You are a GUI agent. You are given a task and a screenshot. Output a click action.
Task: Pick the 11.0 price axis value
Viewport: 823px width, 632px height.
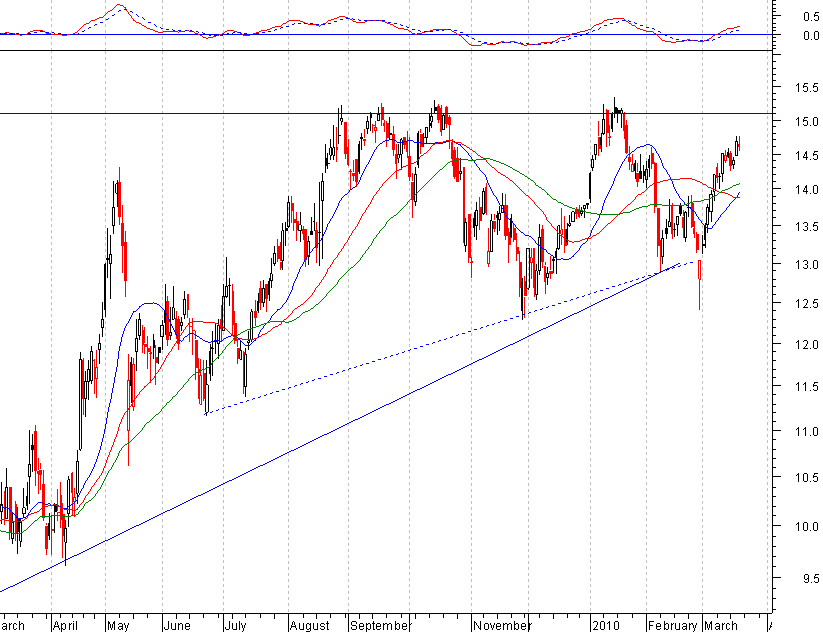(807, 431)
